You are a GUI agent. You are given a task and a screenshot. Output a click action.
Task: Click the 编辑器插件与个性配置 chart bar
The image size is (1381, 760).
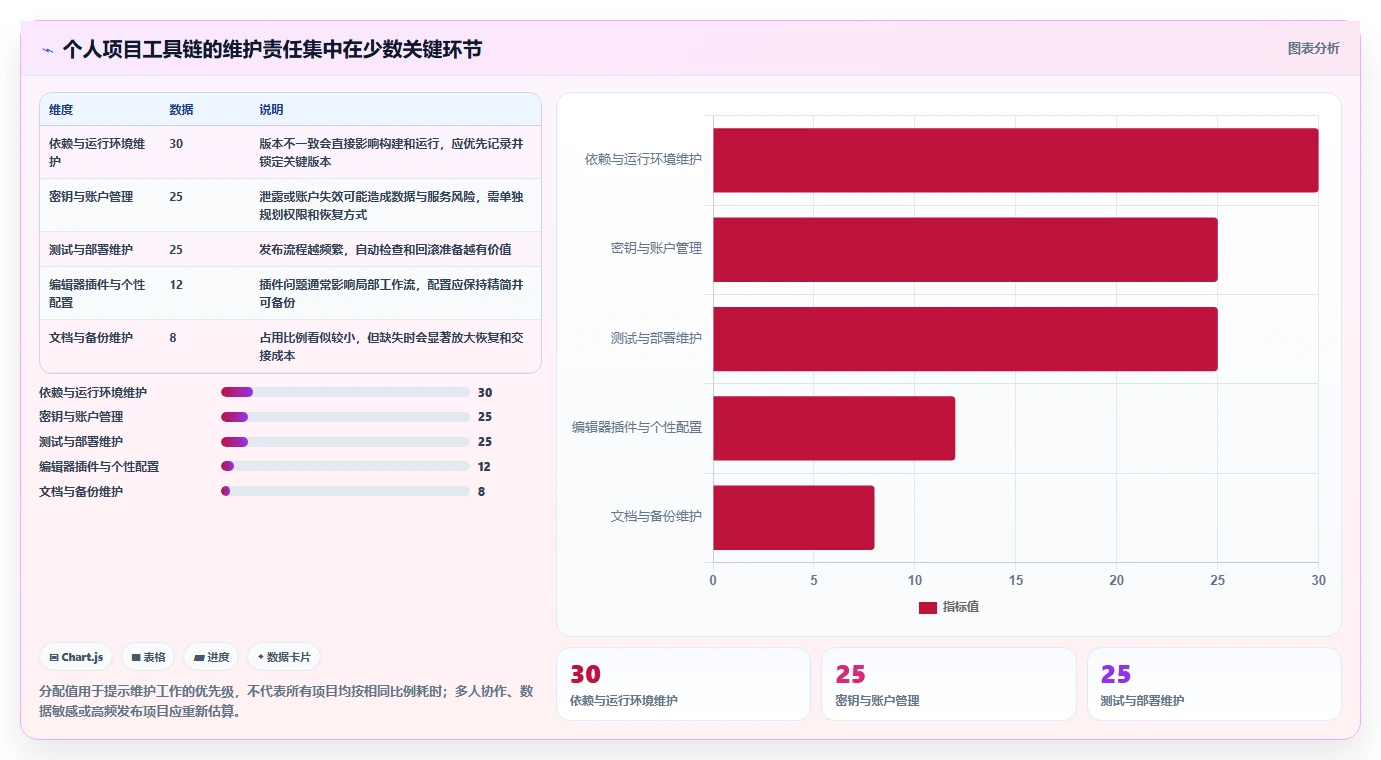point(834,428)
